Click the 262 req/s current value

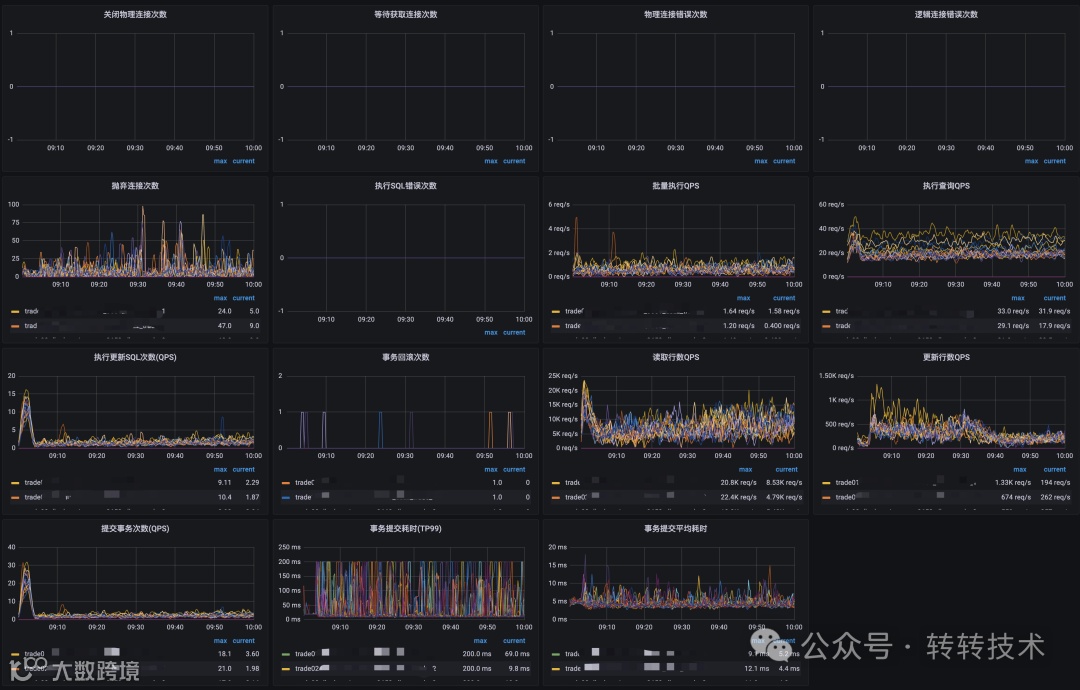[x=1055, y=497]
